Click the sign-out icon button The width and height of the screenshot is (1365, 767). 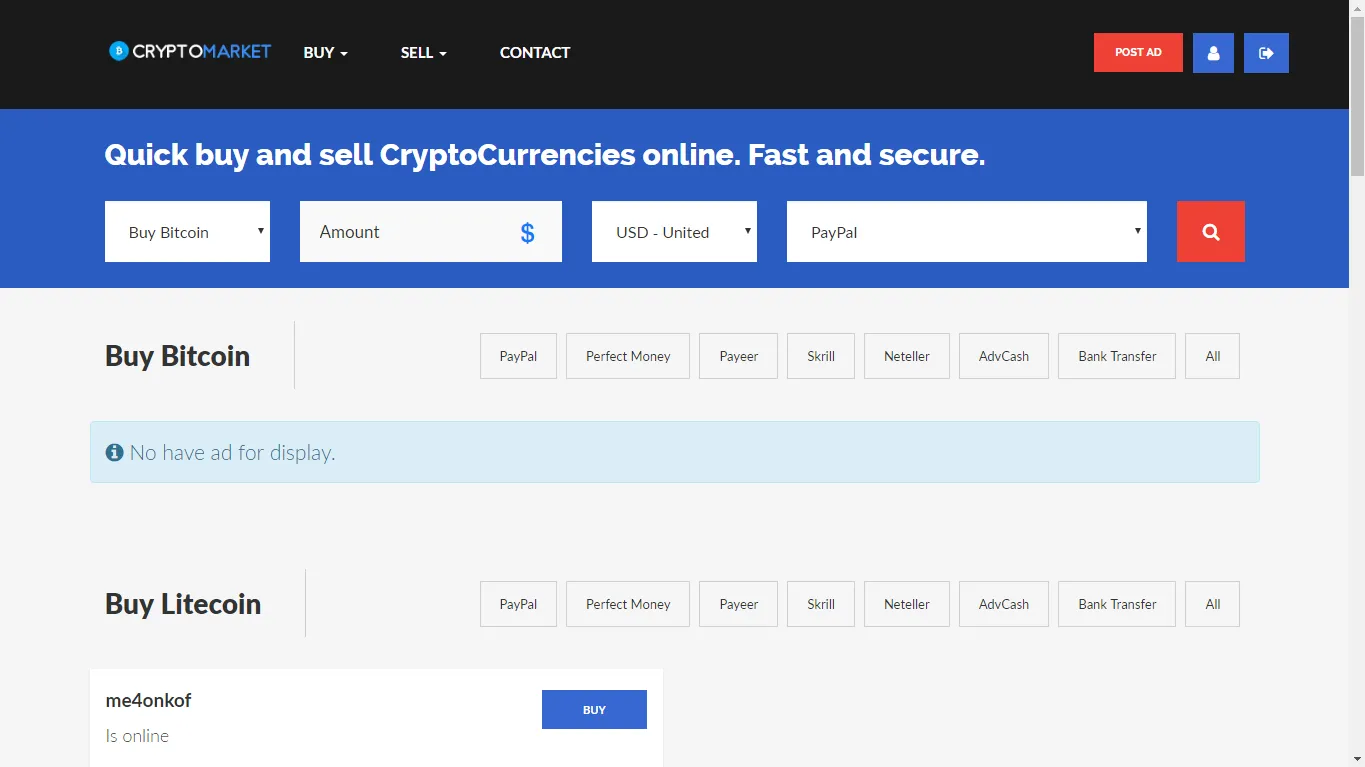(x=1266, y=53)
